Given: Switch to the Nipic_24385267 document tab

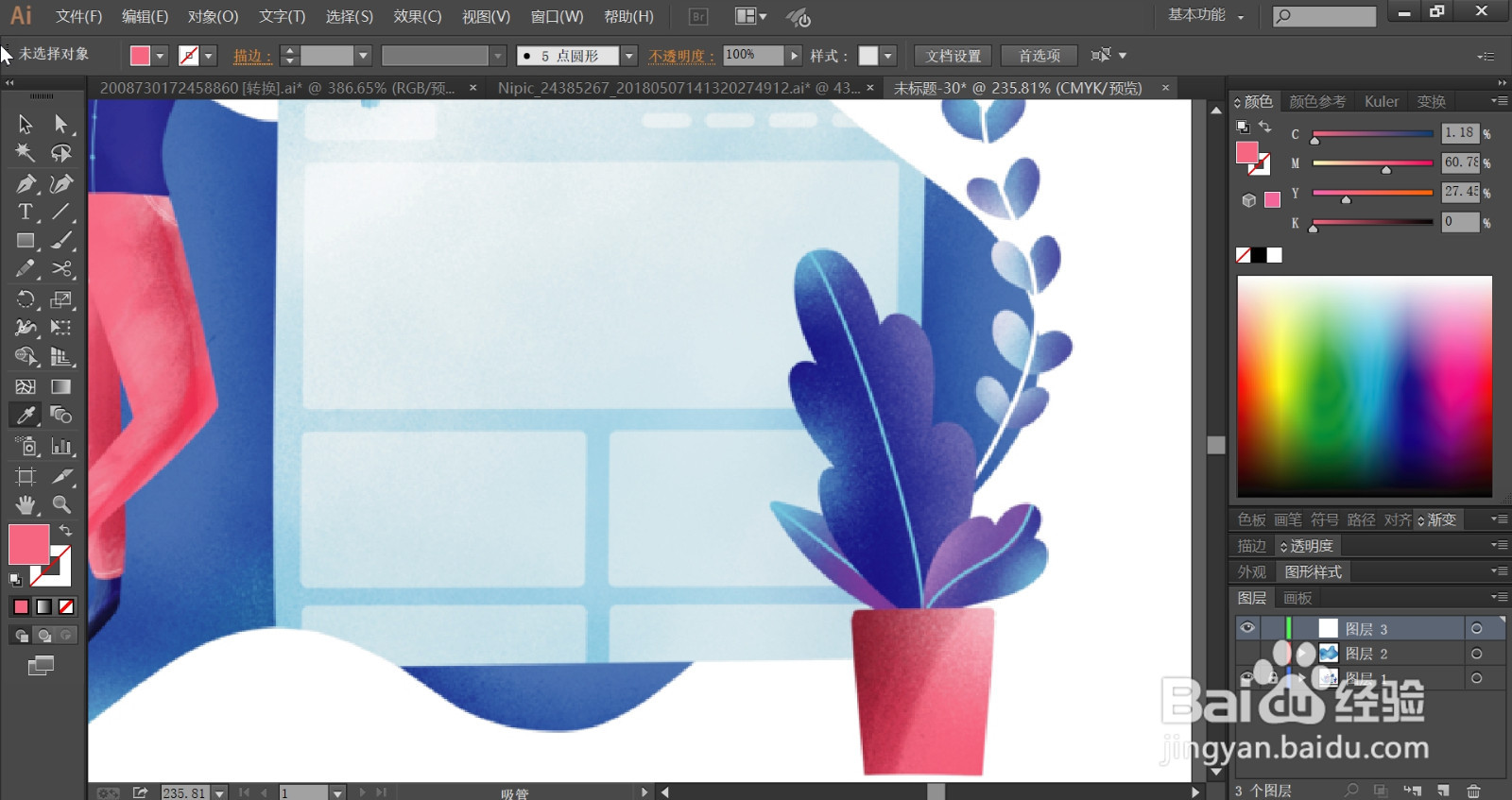Looking at the screenshot, I should click(x=679, y=88).
